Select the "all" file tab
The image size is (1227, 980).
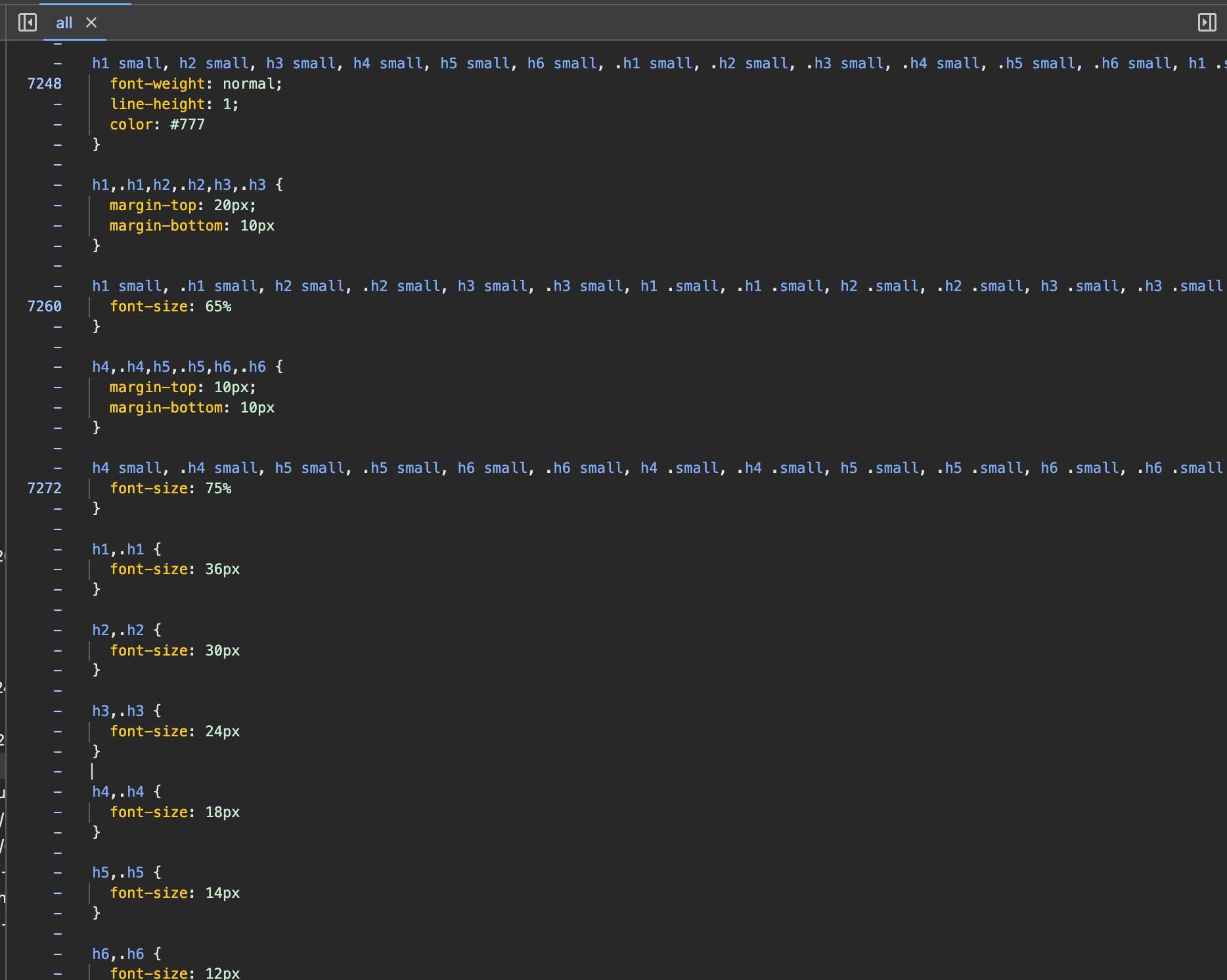pyautogui.click(x=64, y=23)
